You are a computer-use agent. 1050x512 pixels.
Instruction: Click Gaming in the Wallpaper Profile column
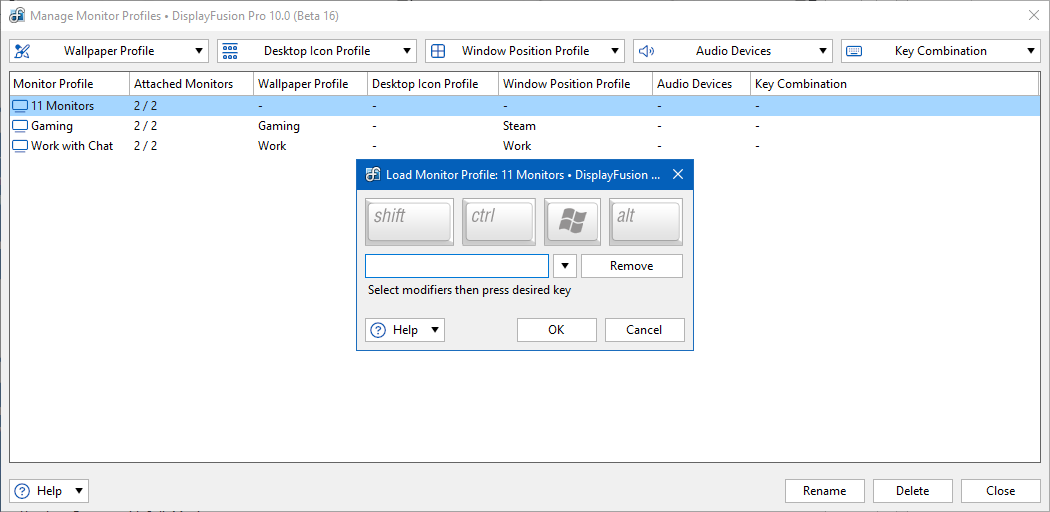click(x=279, y=126)
